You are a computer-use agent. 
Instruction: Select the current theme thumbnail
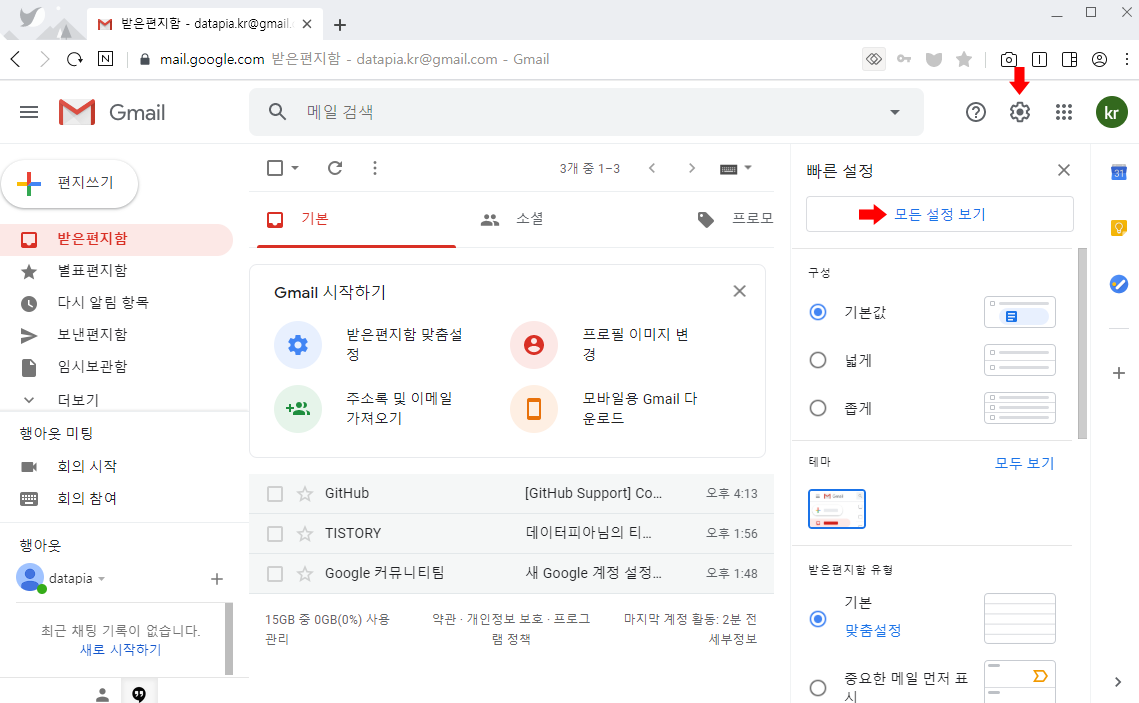point(837,509)
